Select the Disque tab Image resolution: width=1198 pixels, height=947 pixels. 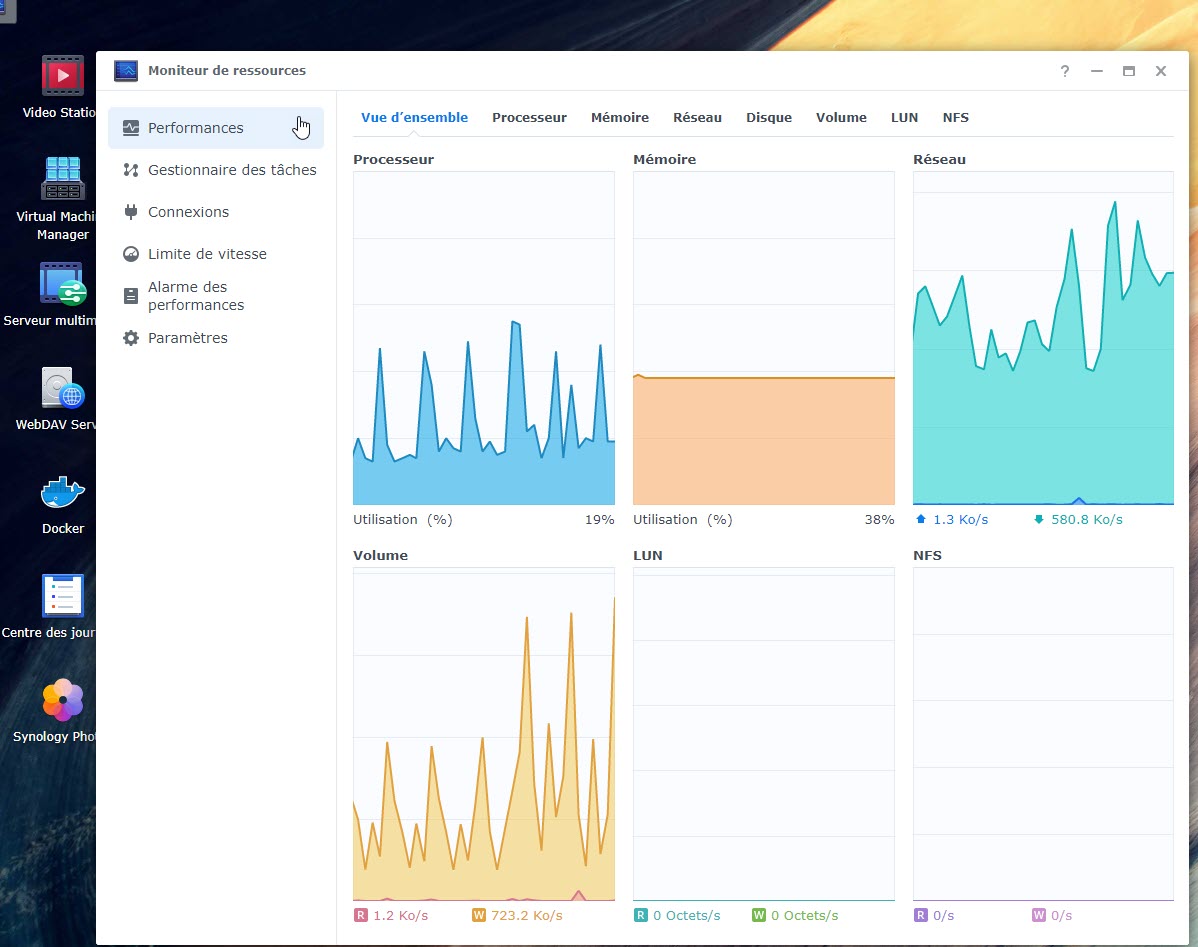tap(768, 118)
